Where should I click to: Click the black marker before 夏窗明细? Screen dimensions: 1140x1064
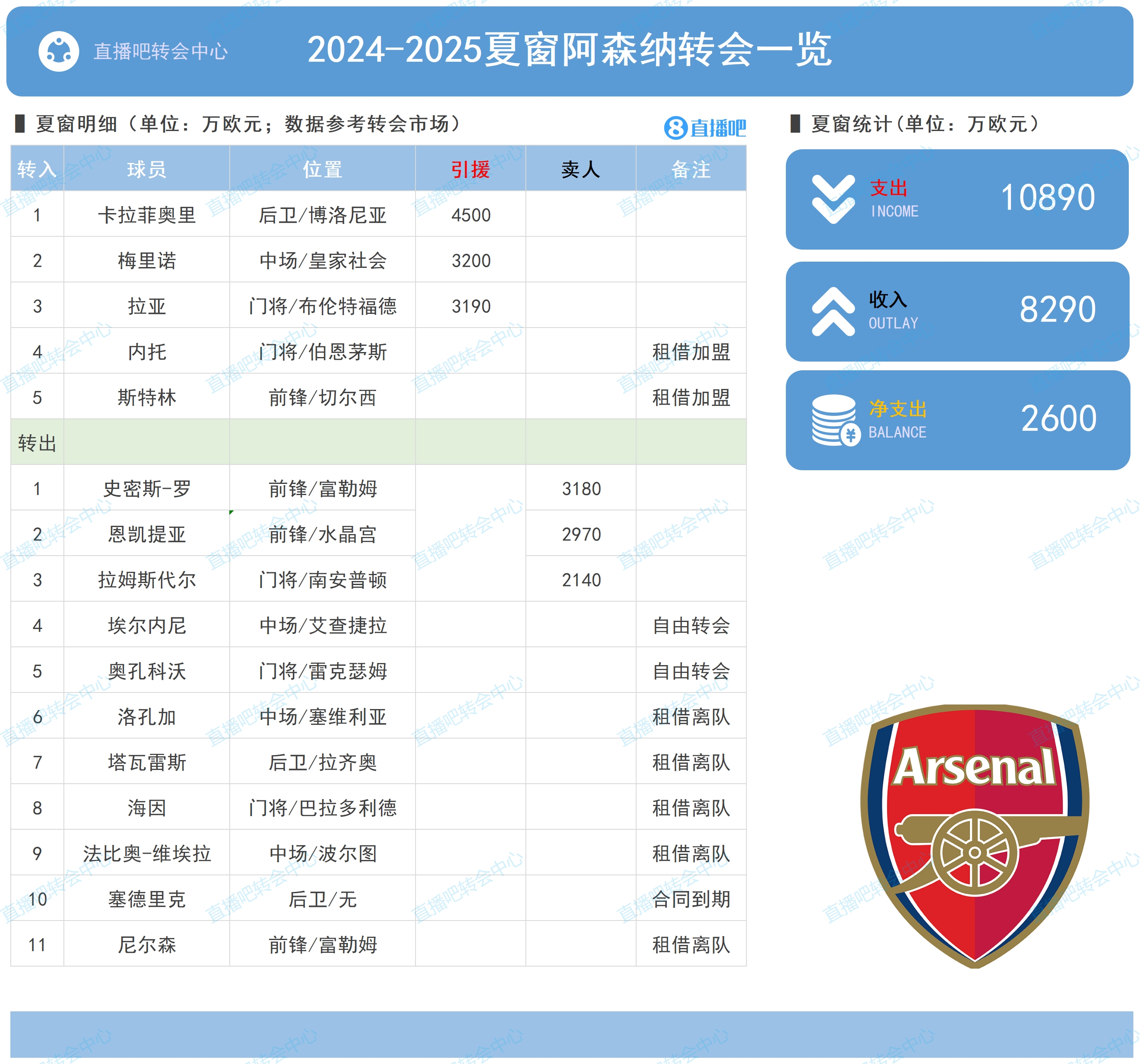click(20, 123)
